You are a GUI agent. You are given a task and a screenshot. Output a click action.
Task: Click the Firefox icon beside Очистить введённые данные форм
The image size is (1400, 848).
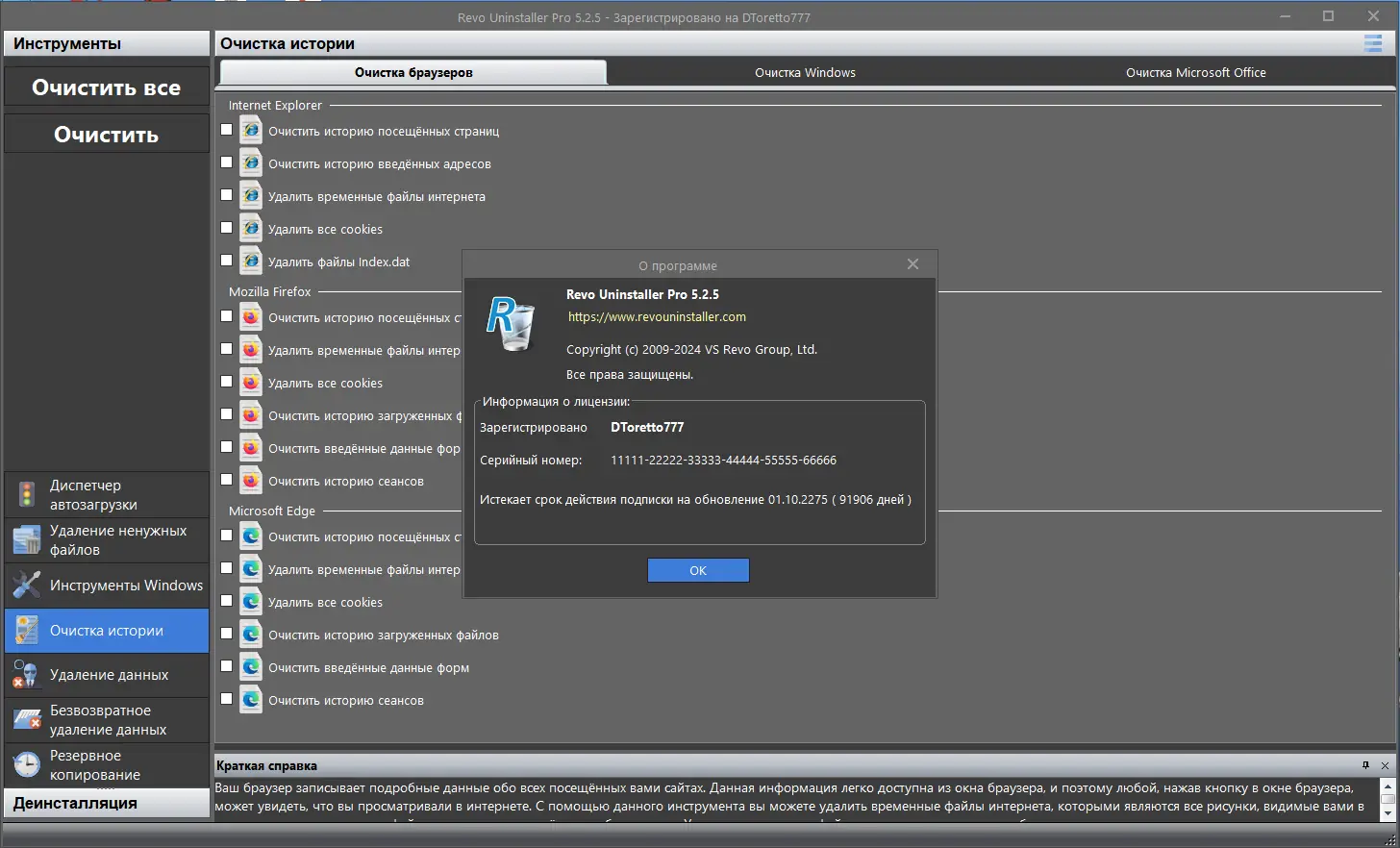tap(251, 447)
